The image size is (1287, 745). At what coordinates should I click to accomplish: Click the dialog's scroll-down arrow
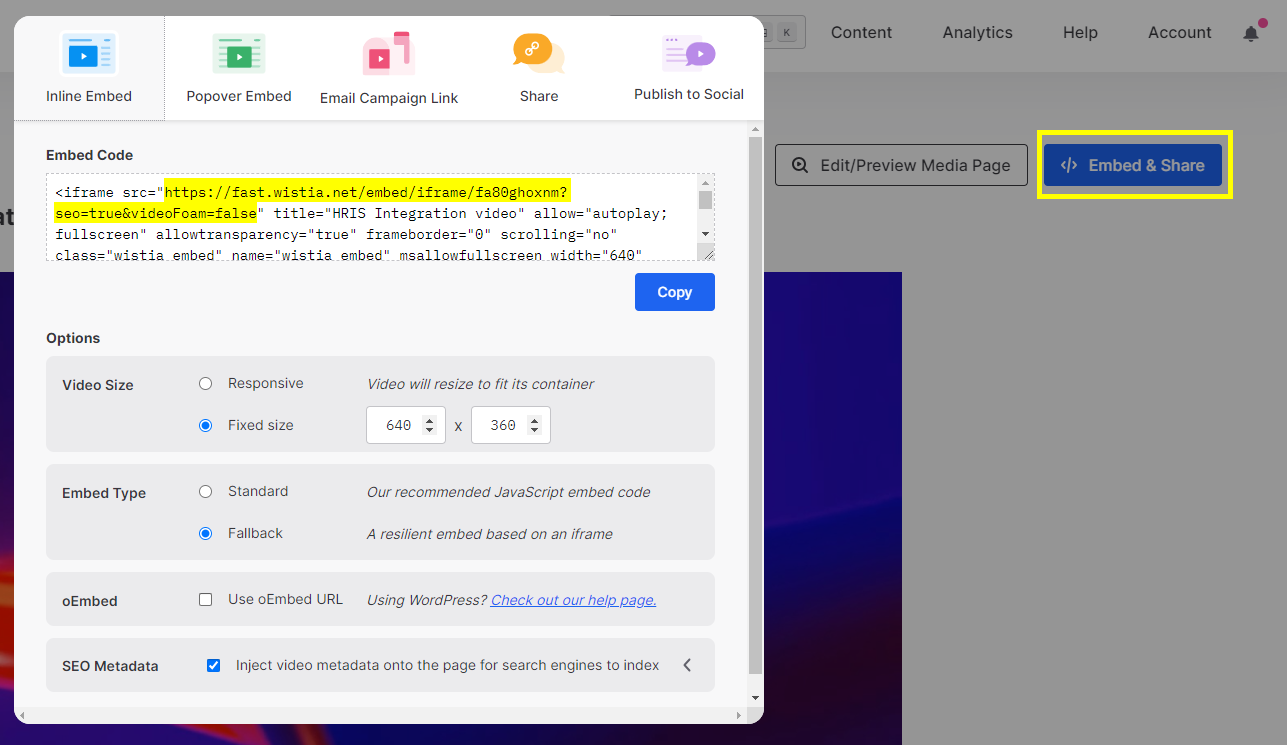point(756,698)
